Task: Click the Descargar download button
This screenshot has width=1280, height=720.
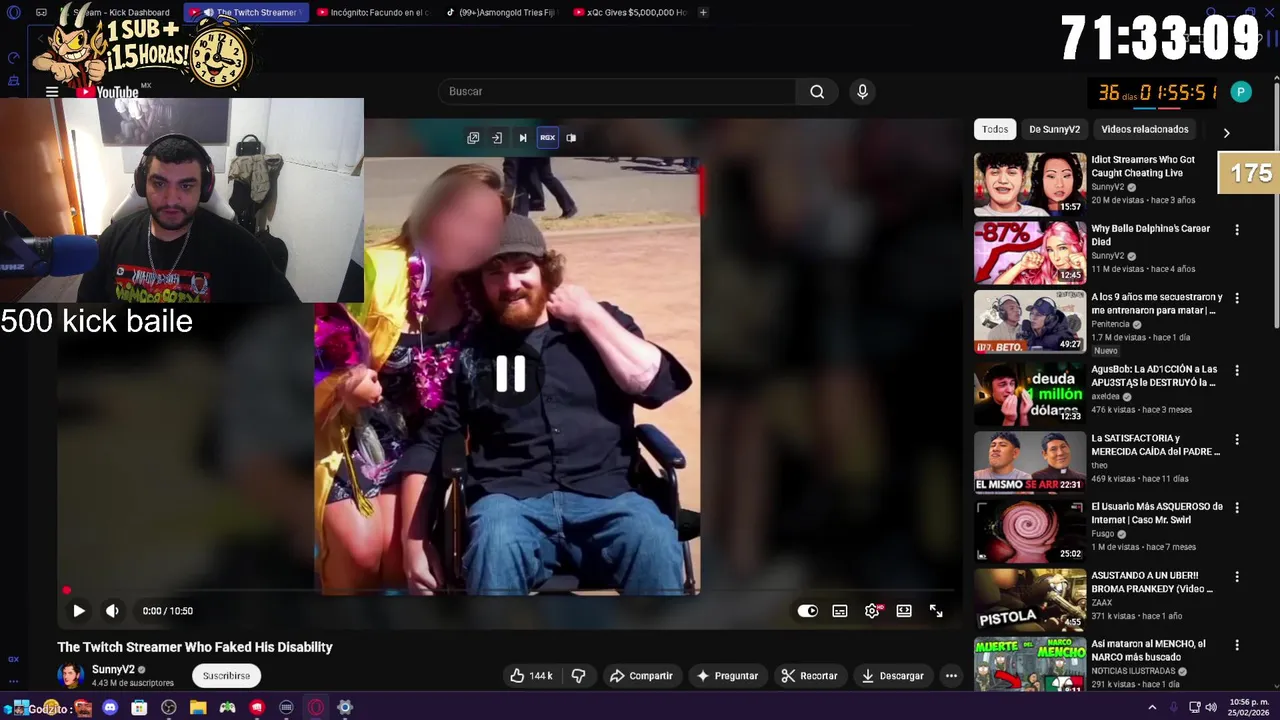Action: [893, 676]
